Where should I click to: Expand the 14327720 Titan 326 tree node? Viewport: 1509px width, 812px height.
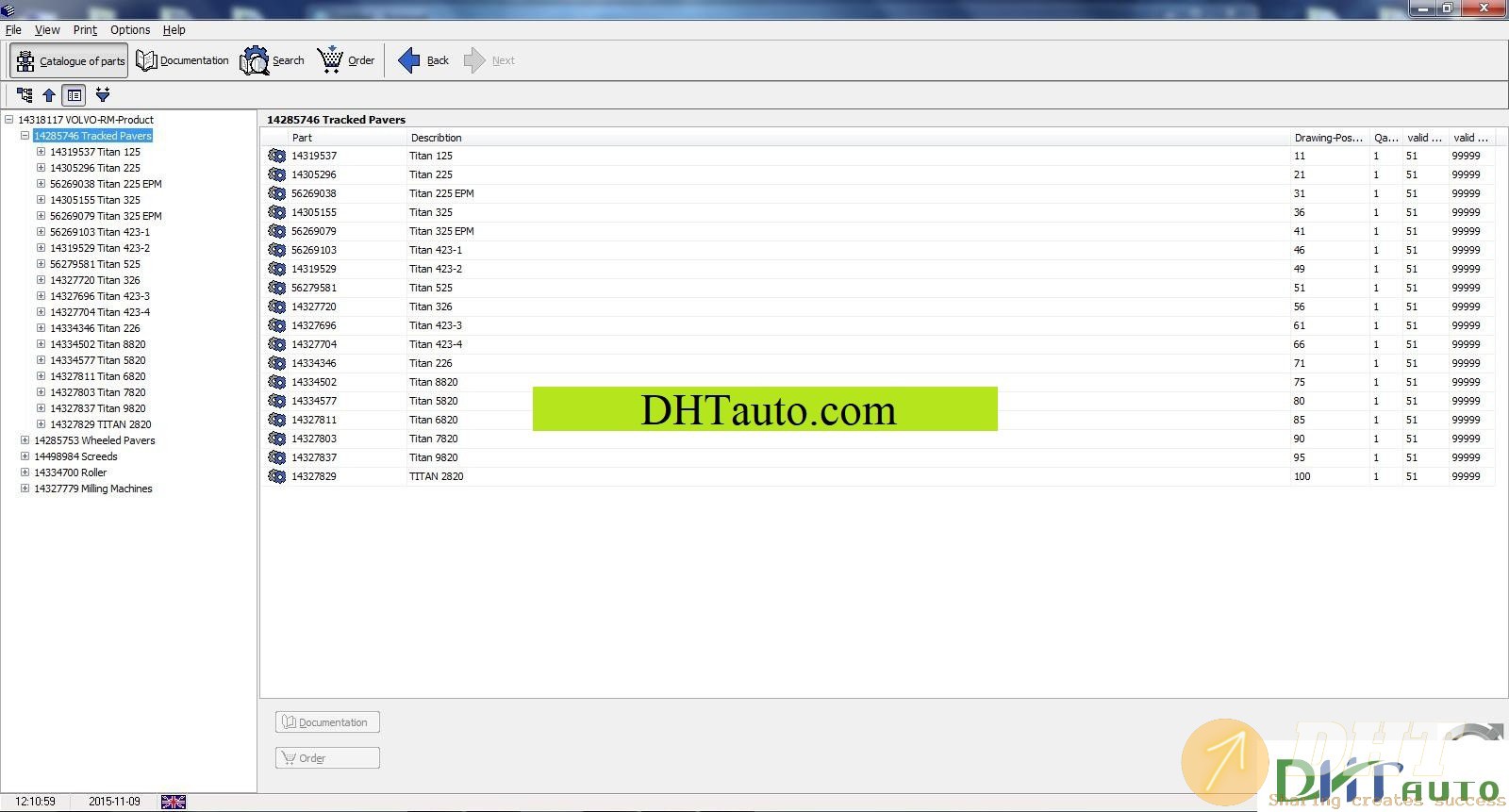tap(41, 280)
